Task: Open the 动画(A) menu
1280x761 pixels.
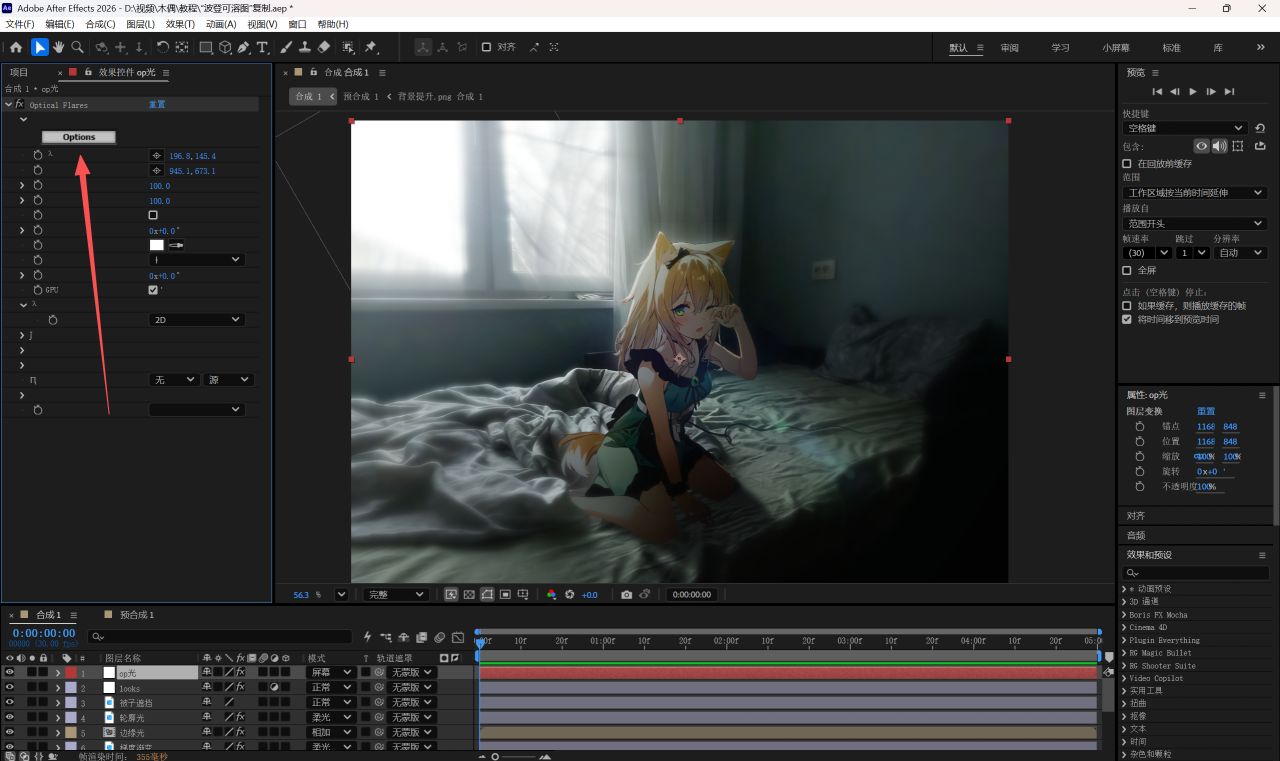Action: pos(221,24)
